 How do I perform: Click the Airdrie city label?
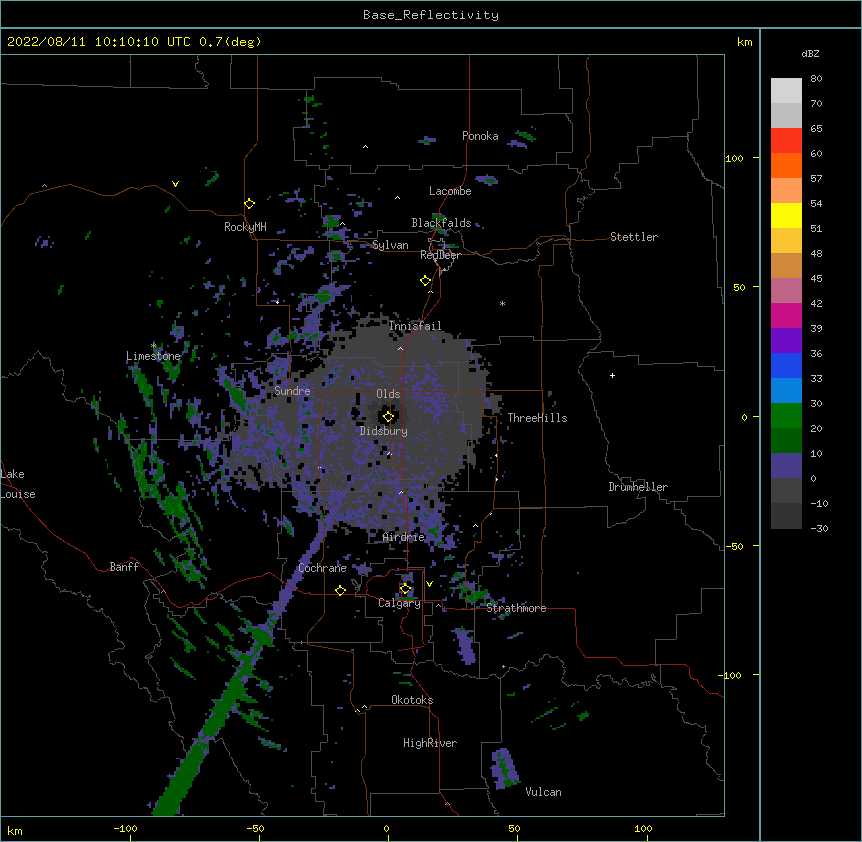tap(404, 537)
